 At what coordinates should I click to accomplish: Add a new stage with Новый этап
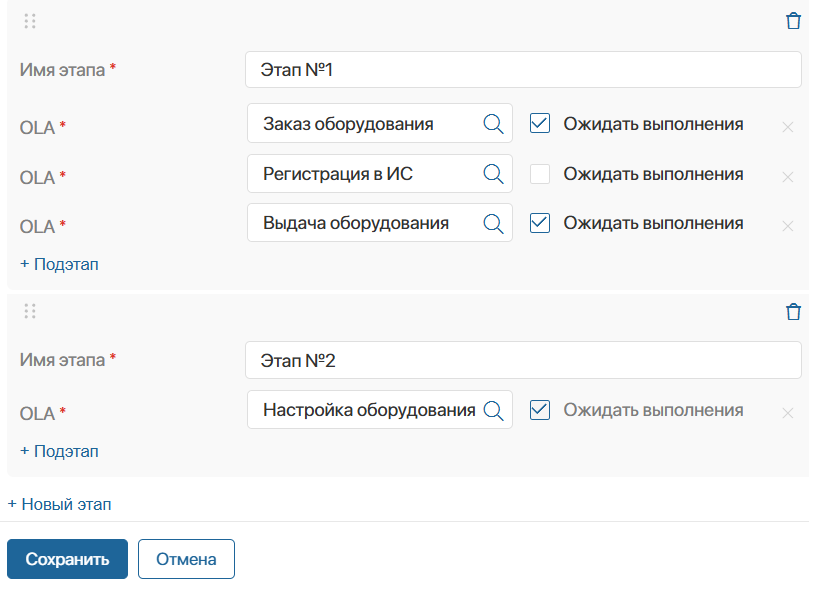point(60,504)
